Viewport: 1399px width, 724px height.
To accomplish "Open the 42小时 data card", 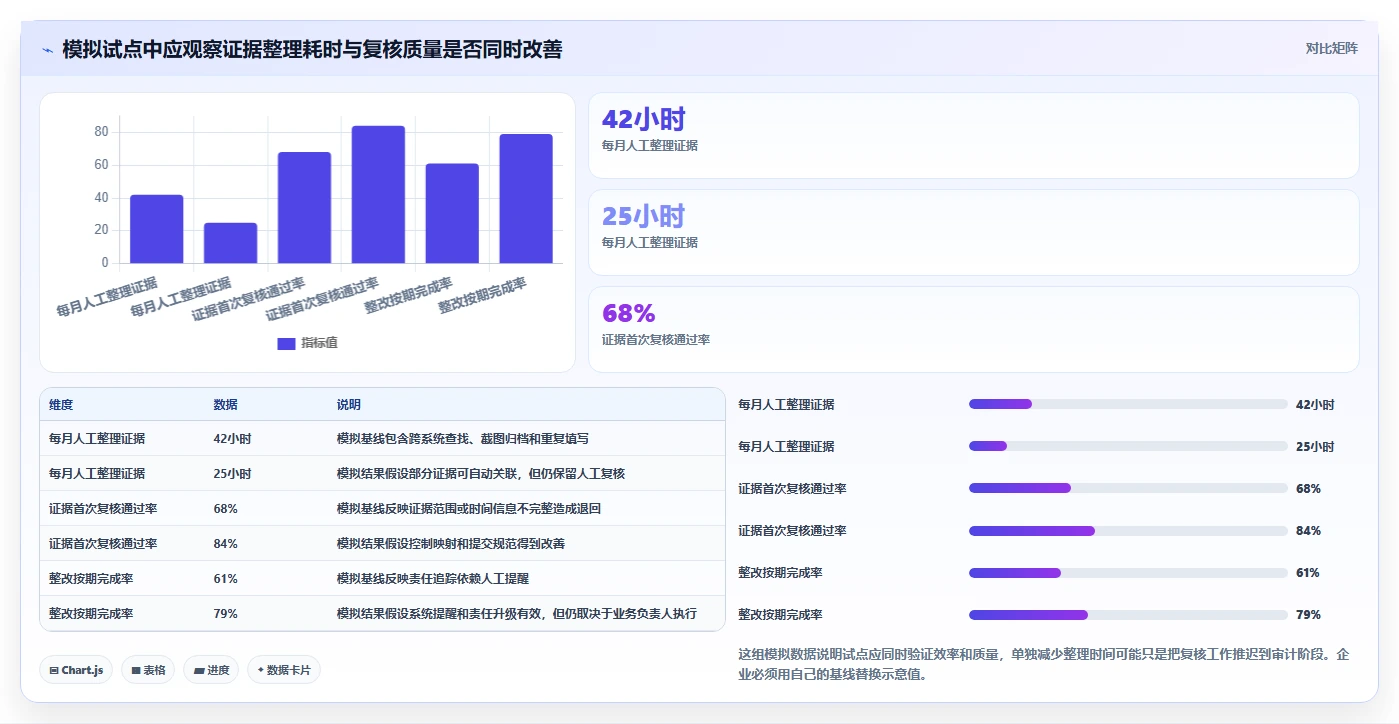I will click(973, 136).
